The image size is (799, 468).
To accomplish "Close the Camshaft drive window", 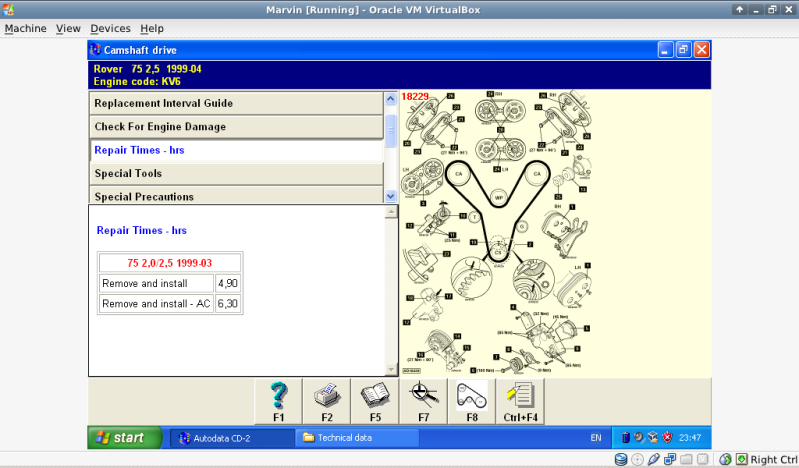I will (x=702, y=50).
